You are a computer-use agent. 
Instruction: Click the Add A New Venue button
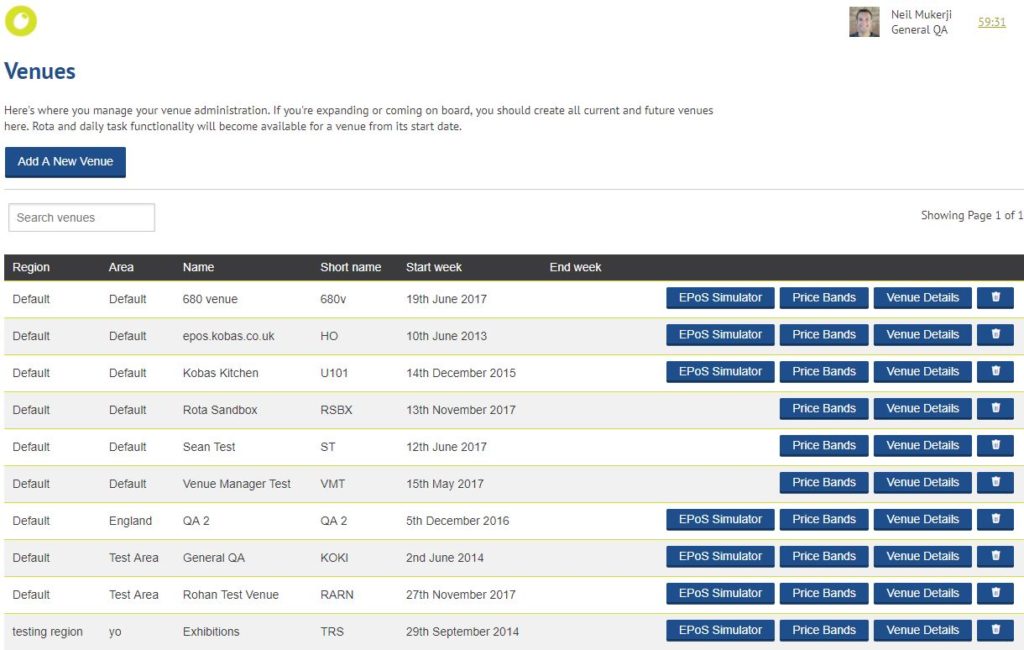pyautogui.click(x=65, y=161)
